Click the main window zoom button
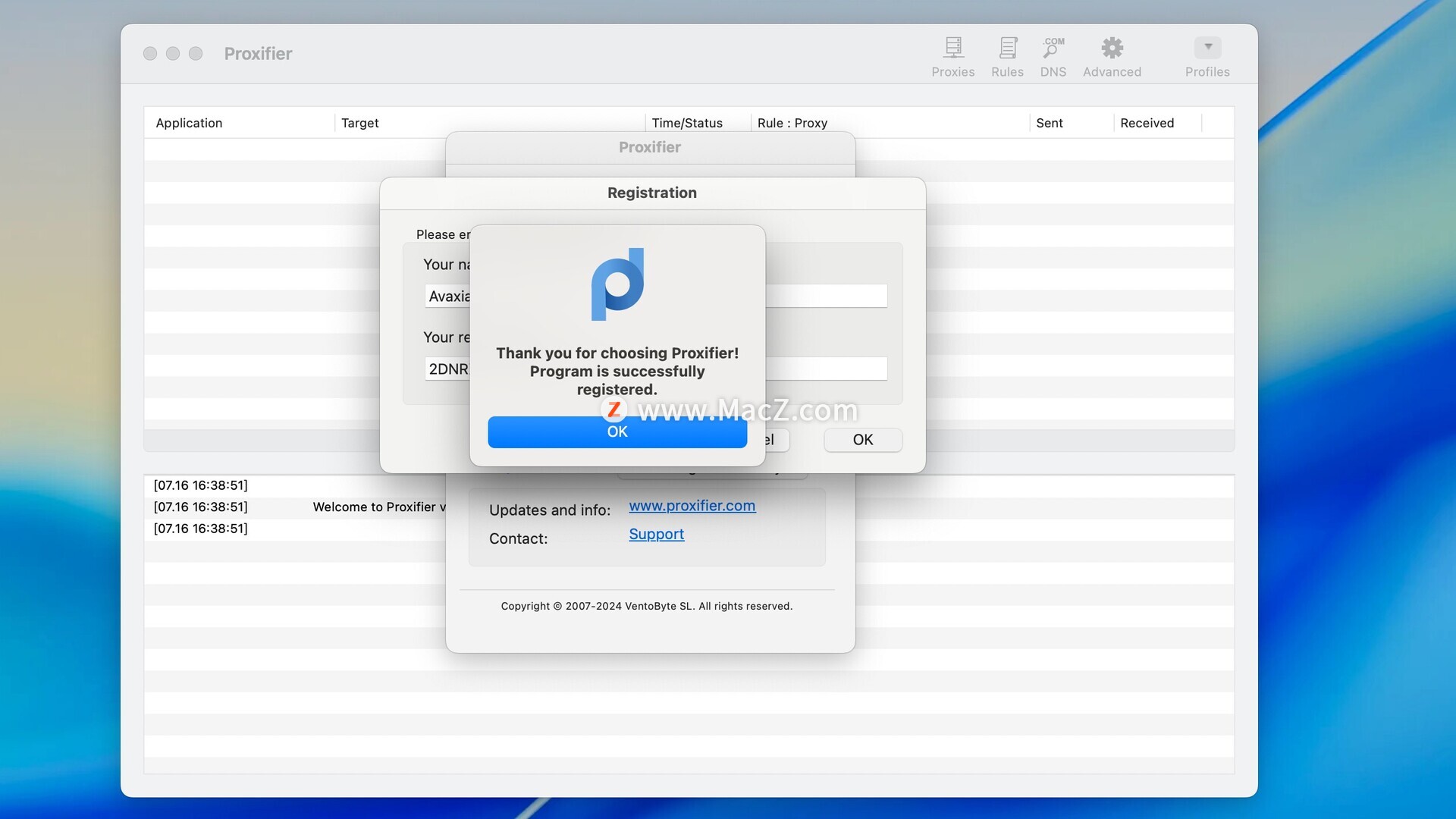Viewport: 1456px width, 819px height. tap(196, 53)
